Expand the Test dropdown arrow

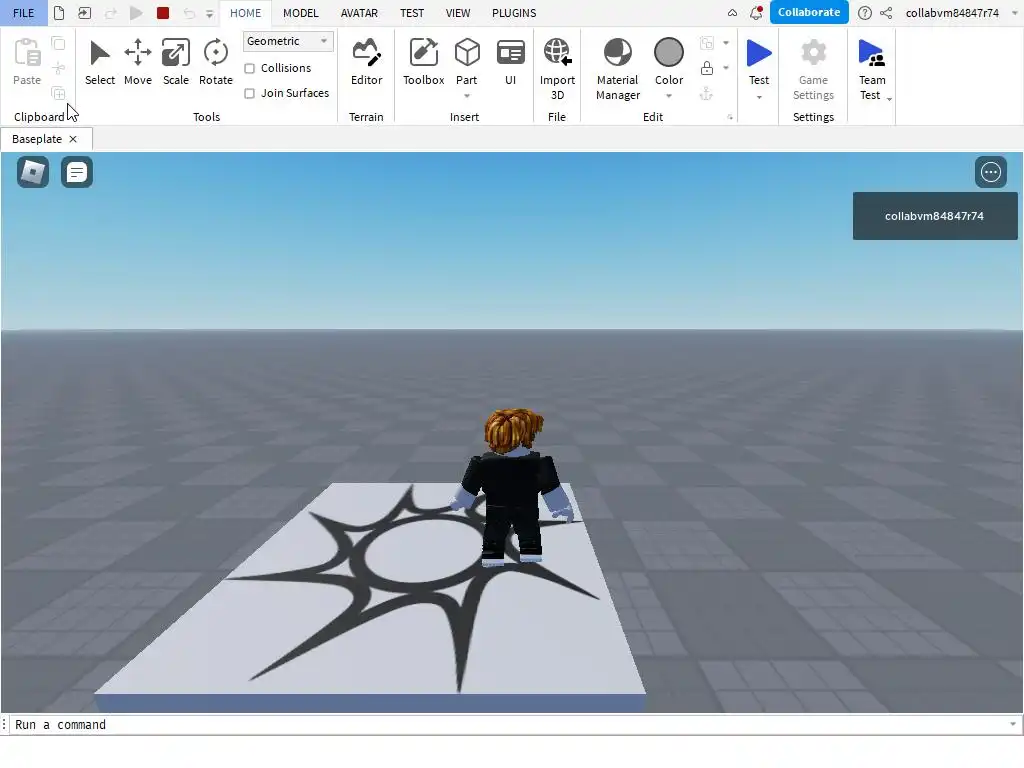tap(759, 97)
